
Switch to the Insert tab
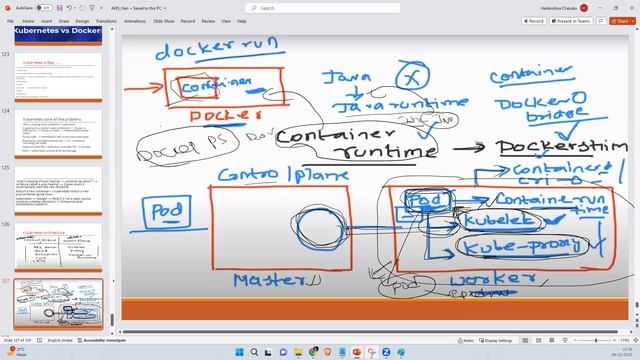coord(47,21)
